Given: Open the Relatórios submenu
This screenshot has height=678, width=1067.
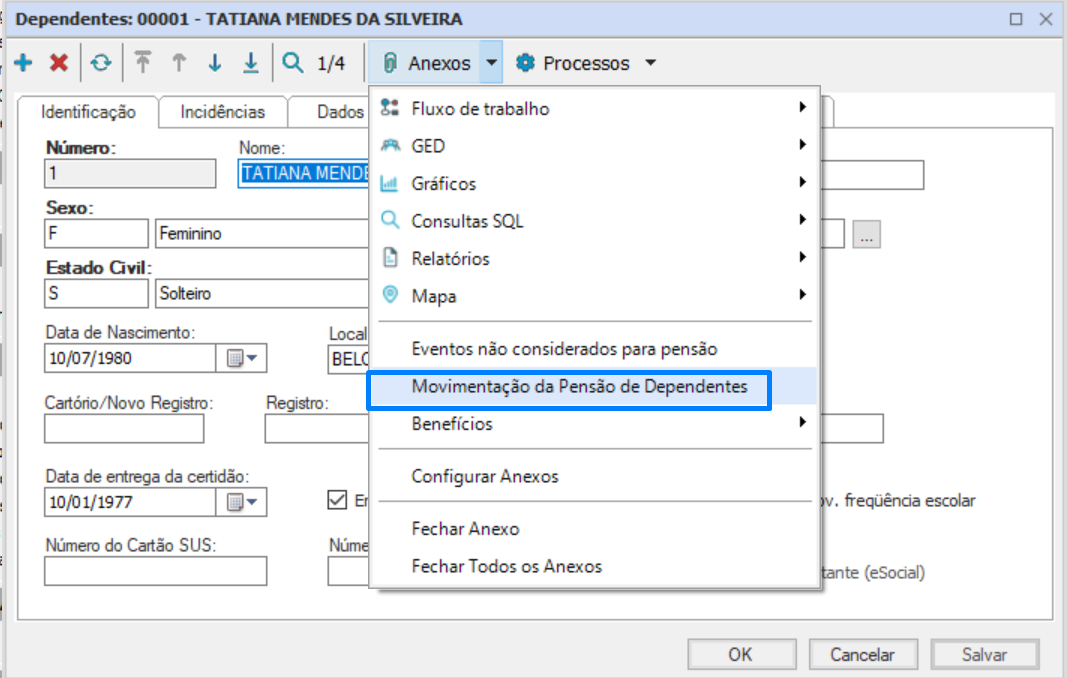Looking at the screenshot, I should [593, 258].
